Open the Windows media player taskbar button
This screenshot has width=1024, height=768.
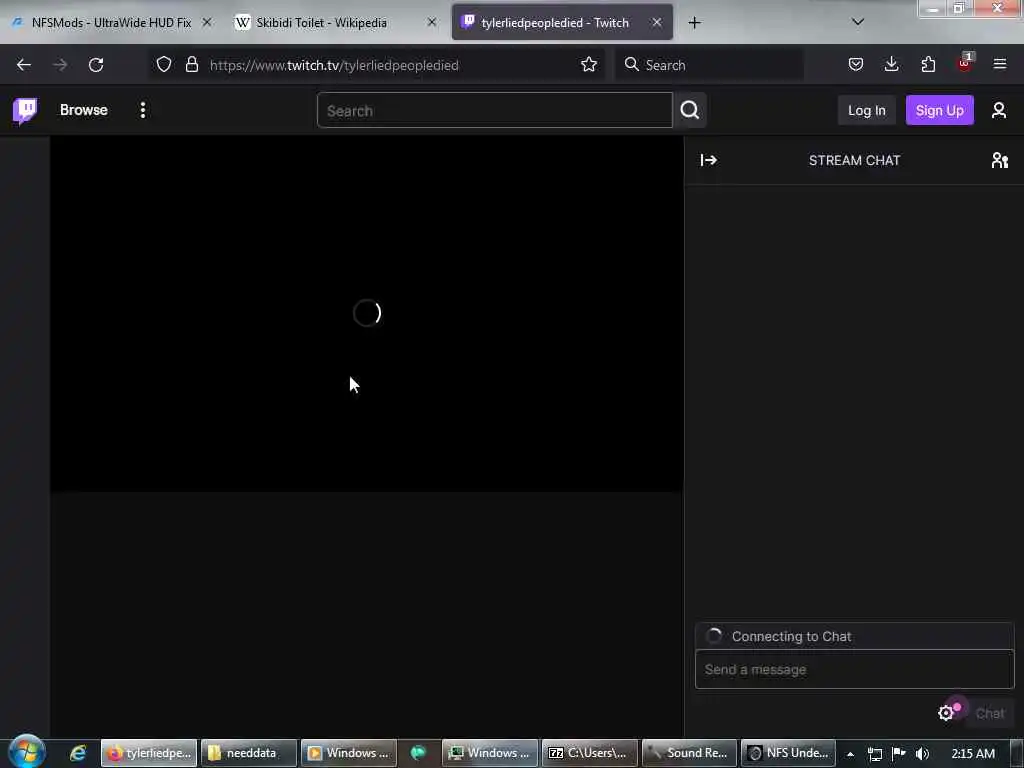click(x=349, y=753)
